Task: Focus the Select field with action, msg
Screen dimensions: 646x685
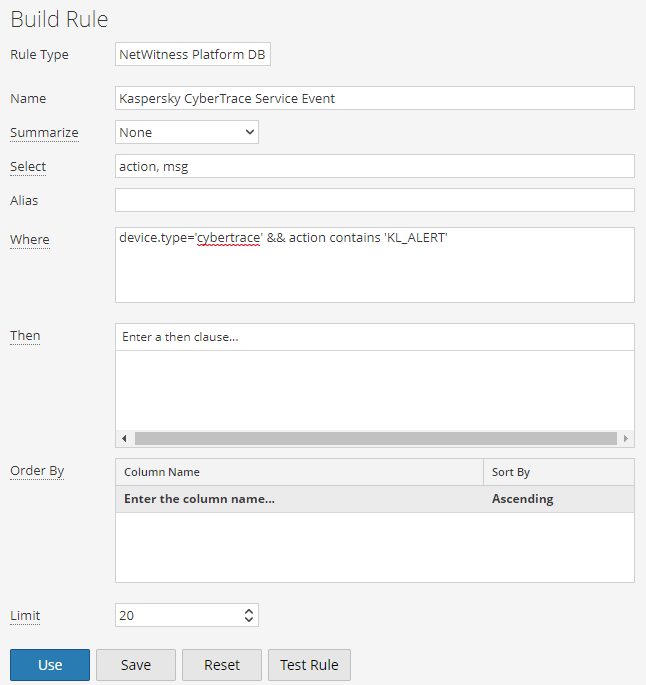Action: [375, 166]
